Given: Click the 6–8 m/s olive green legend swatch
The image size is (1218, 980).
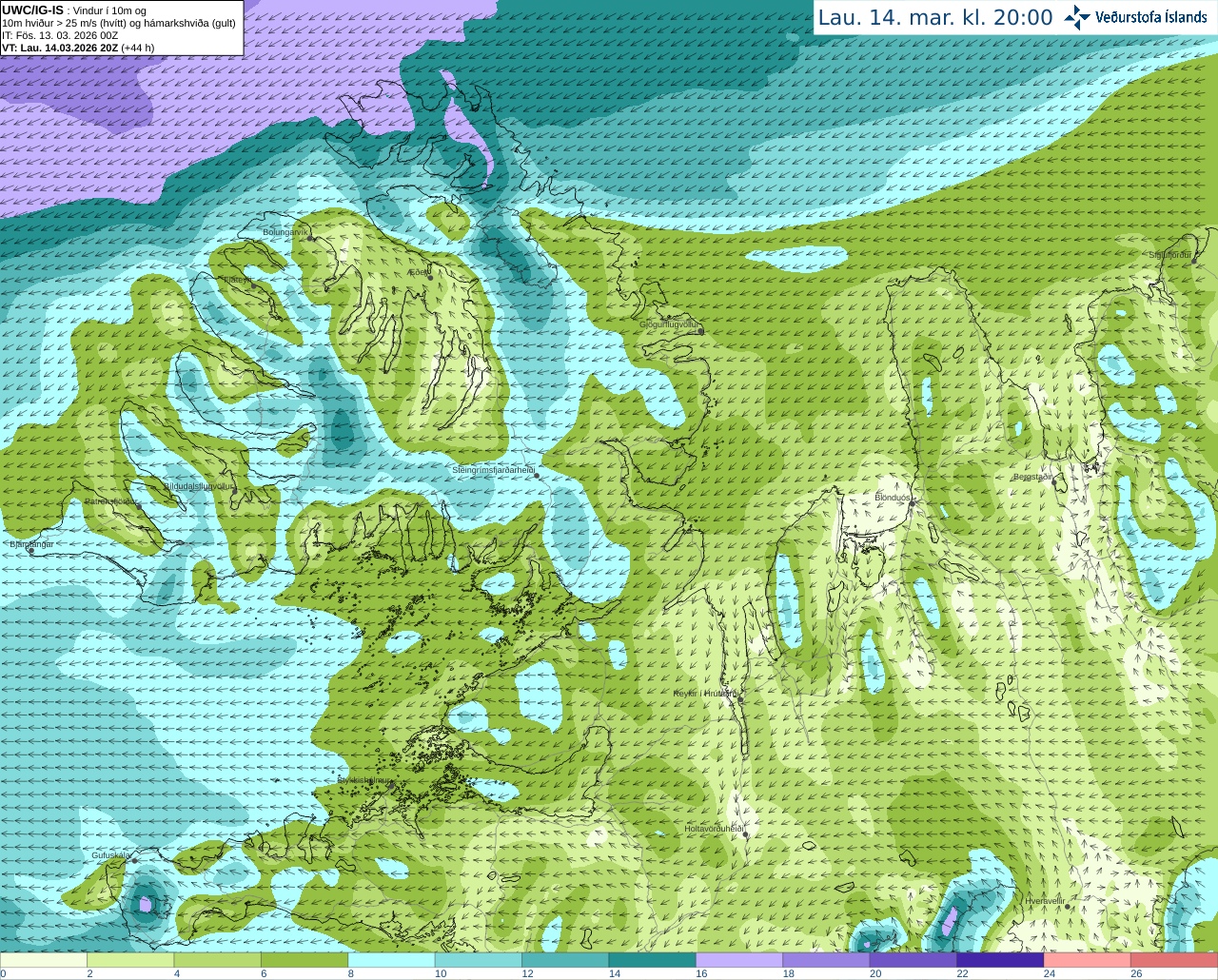Looking at the screenshot, I should coord(304,960).
